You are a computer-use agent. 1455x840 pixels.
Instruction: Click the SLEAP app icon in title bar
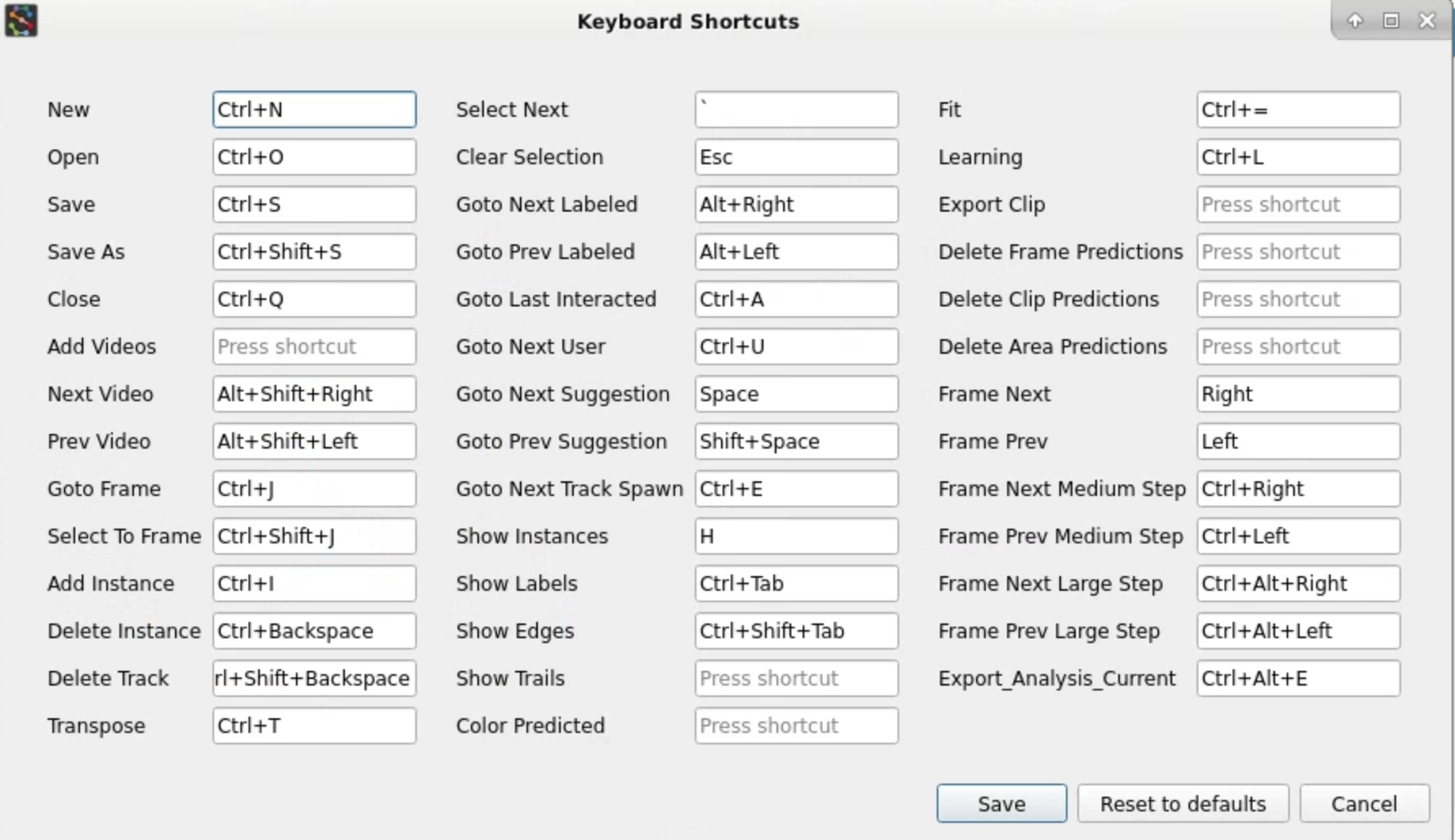(21, 20)
